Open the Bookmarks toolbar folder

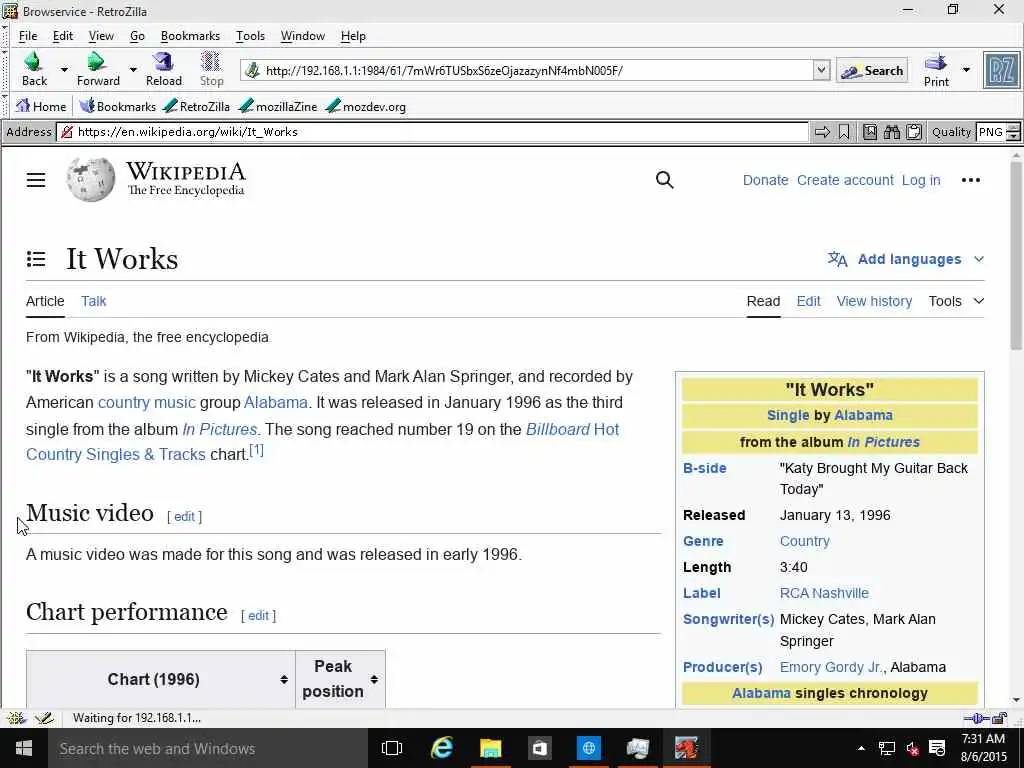118,106
